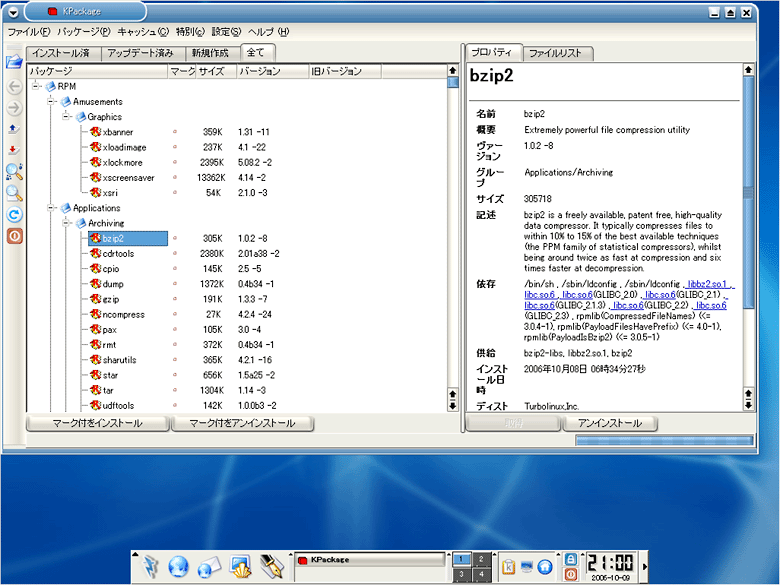Click the マーク付をアンインストール button

pyautogui.click(x=242, y=423)
